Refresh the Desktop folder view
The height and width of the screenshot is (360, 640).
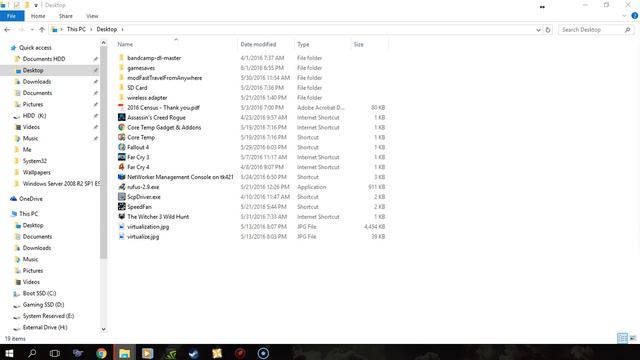548,30
